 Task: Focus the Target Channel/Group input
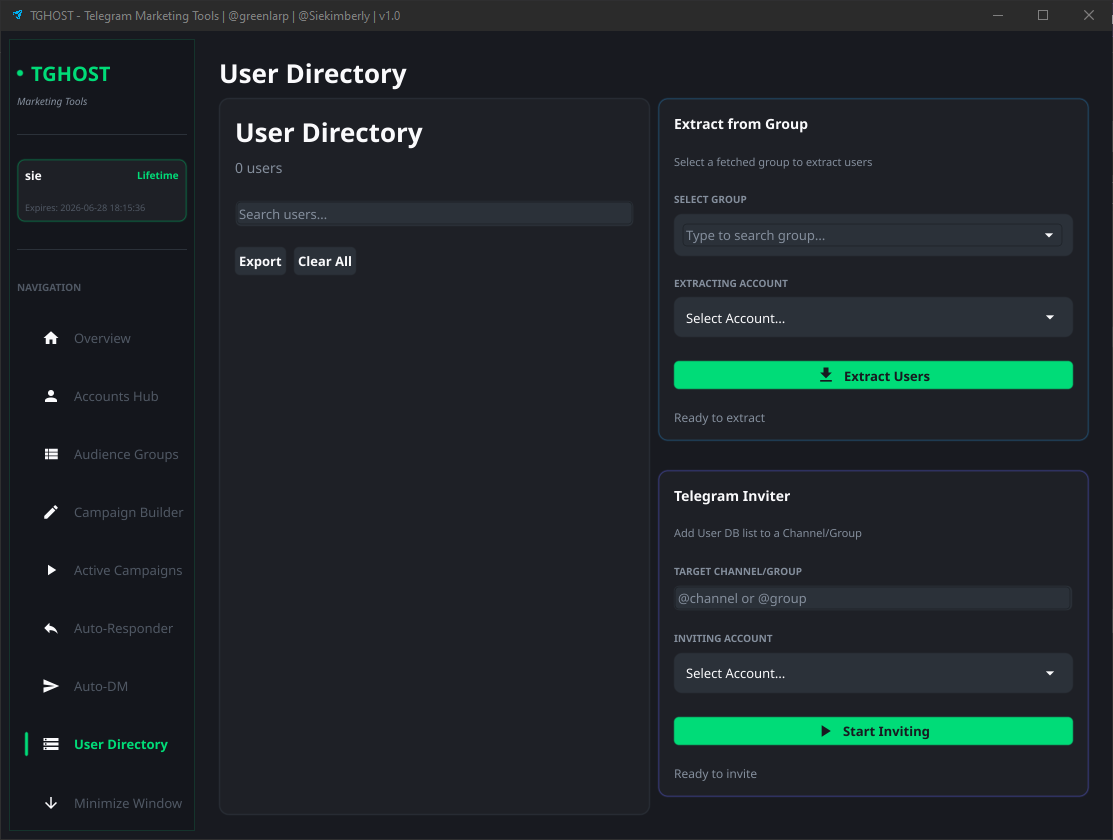tap(873, 598)
